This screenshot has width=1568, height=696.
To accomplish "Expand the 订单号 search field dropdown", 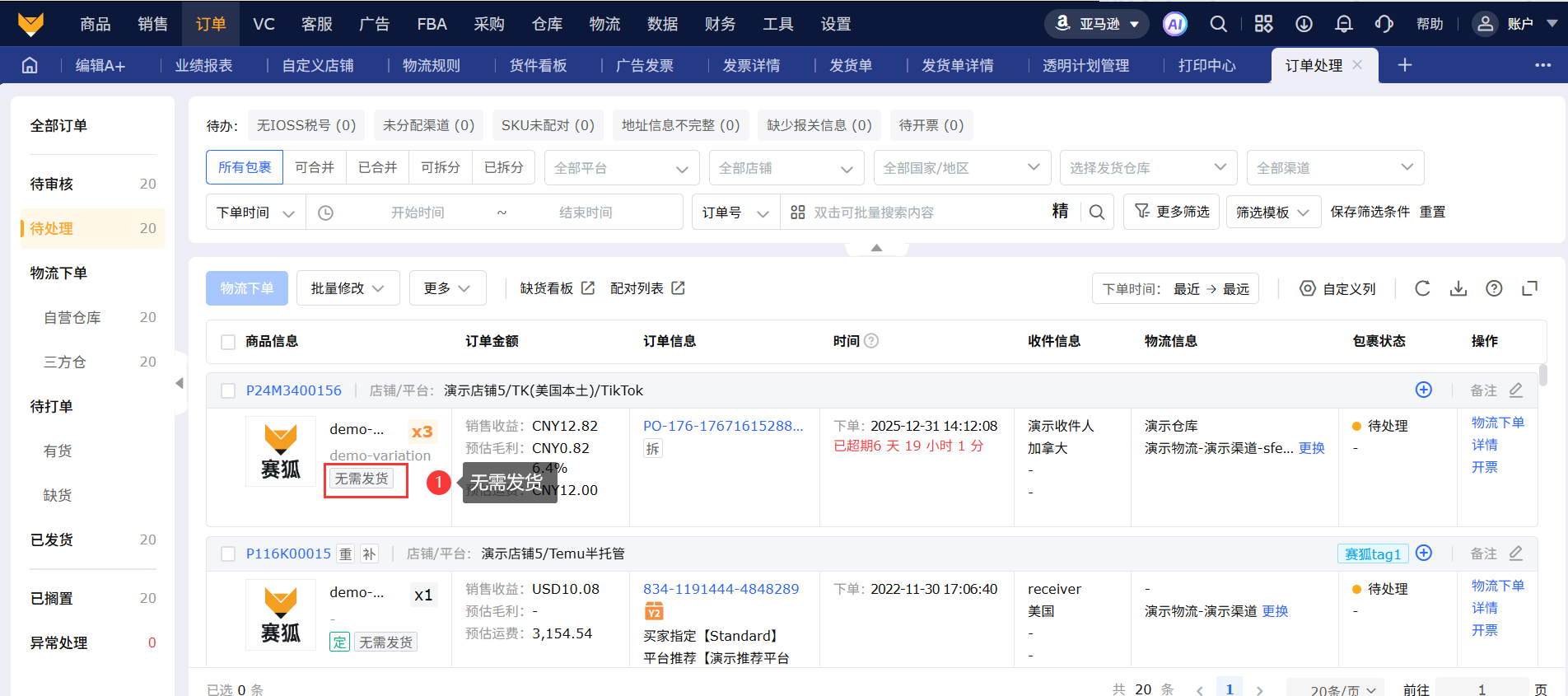I will [x=735, y=213].
